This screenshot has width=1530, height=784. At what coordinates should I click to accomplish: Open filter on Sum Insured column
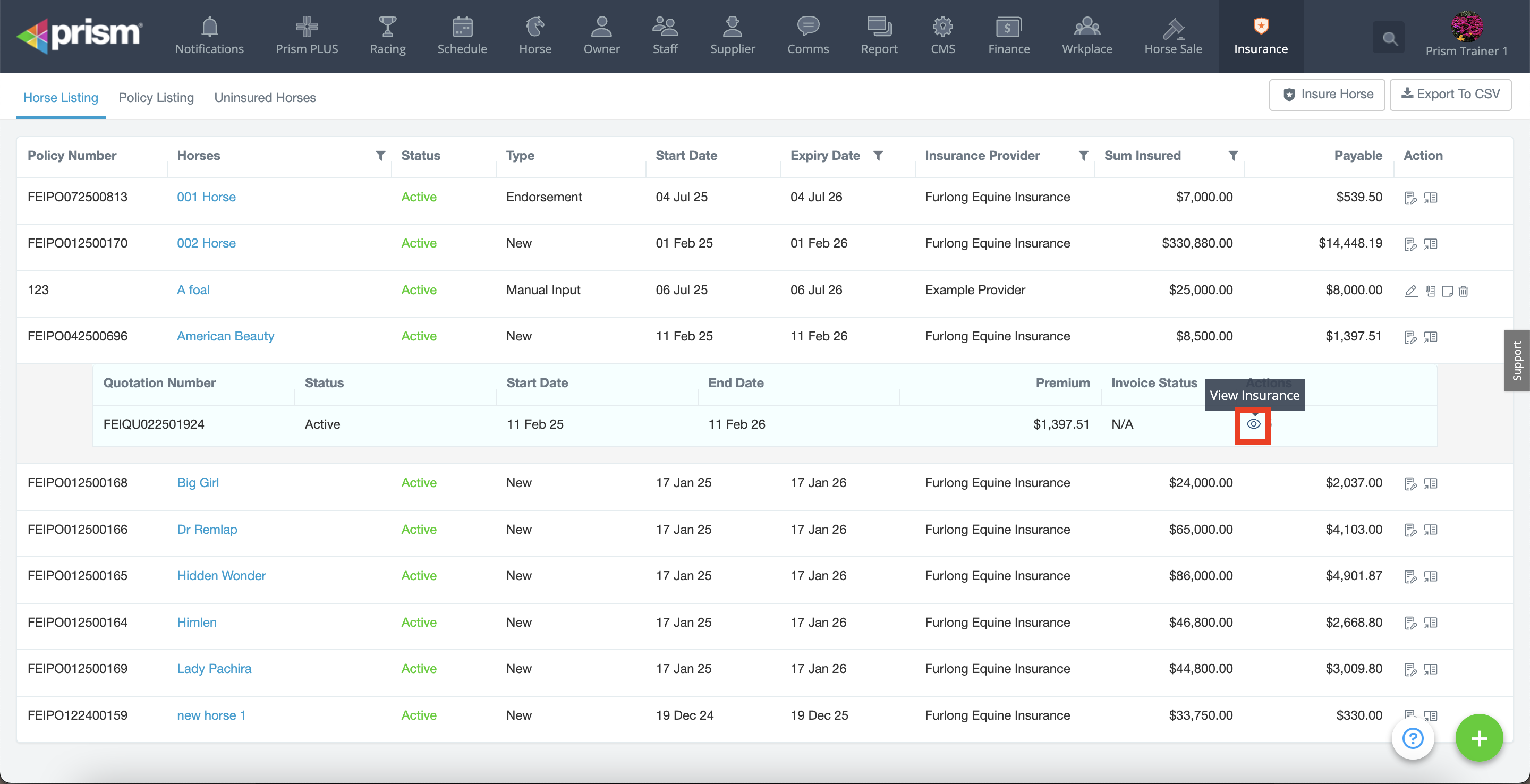click(1233, 156)
